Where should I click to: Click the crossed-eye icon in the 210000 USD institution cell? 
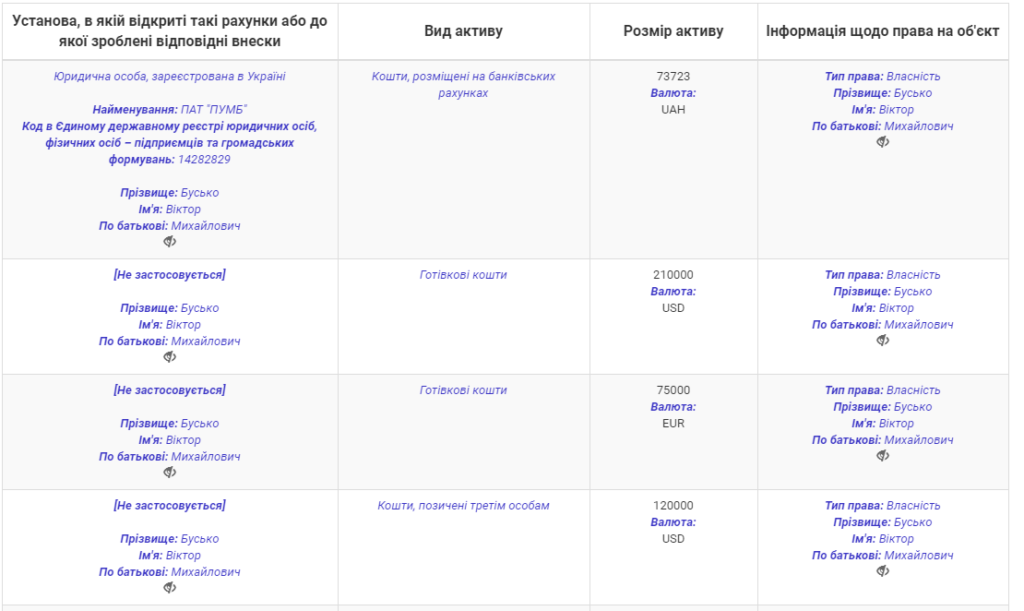click(x=170, y=357)
